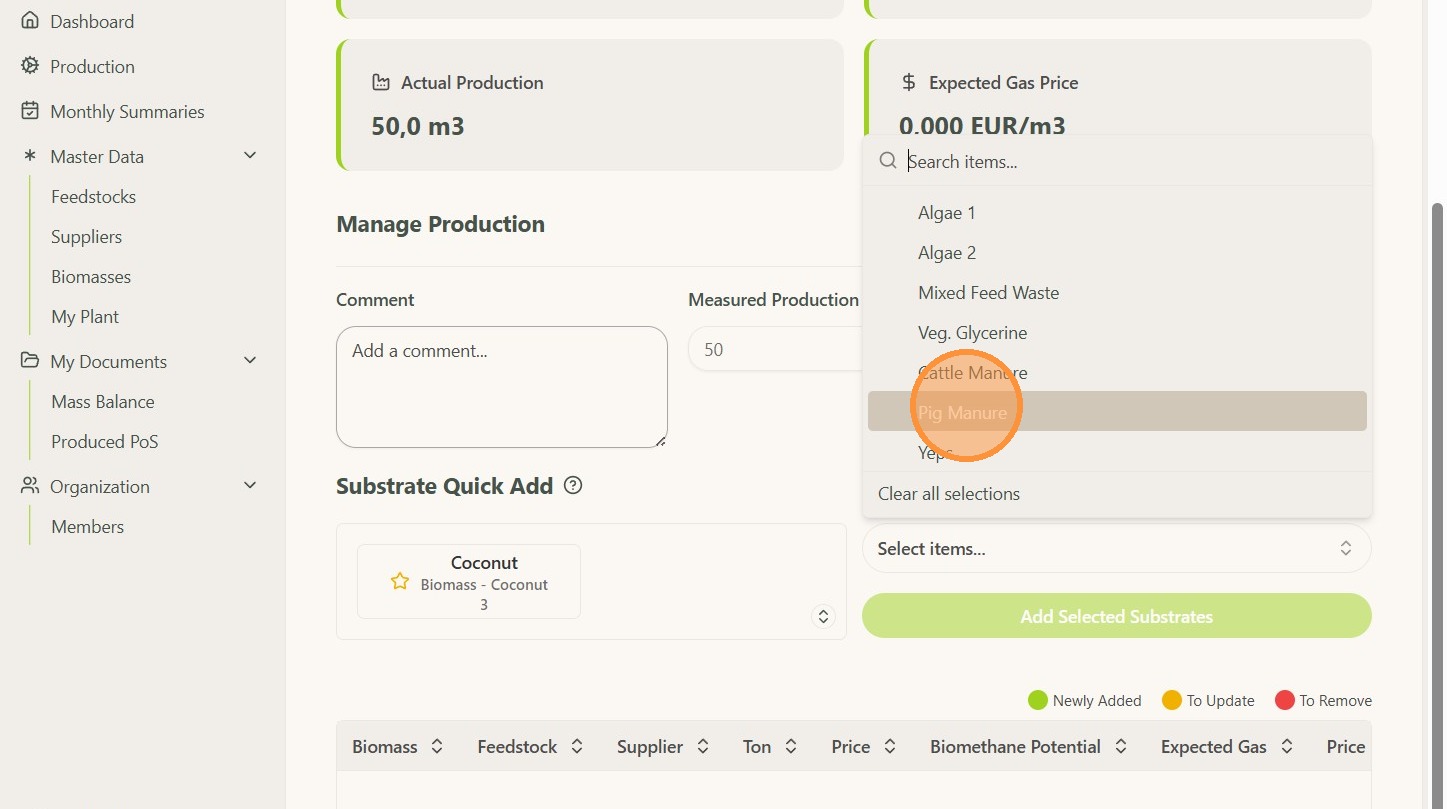Open the Select items dropdown
1447x809 pixels.
(x=1116, y=548)
